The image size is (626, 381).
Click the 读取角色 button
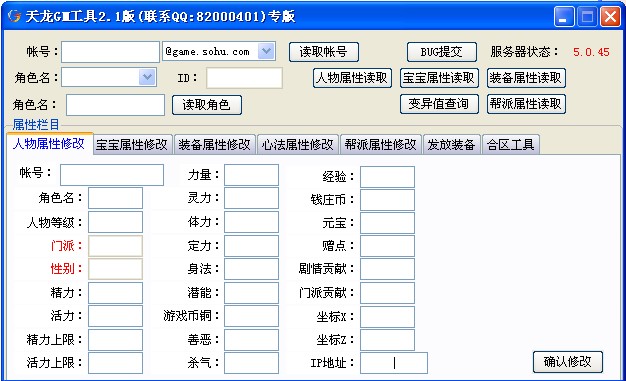click(207, 105)
